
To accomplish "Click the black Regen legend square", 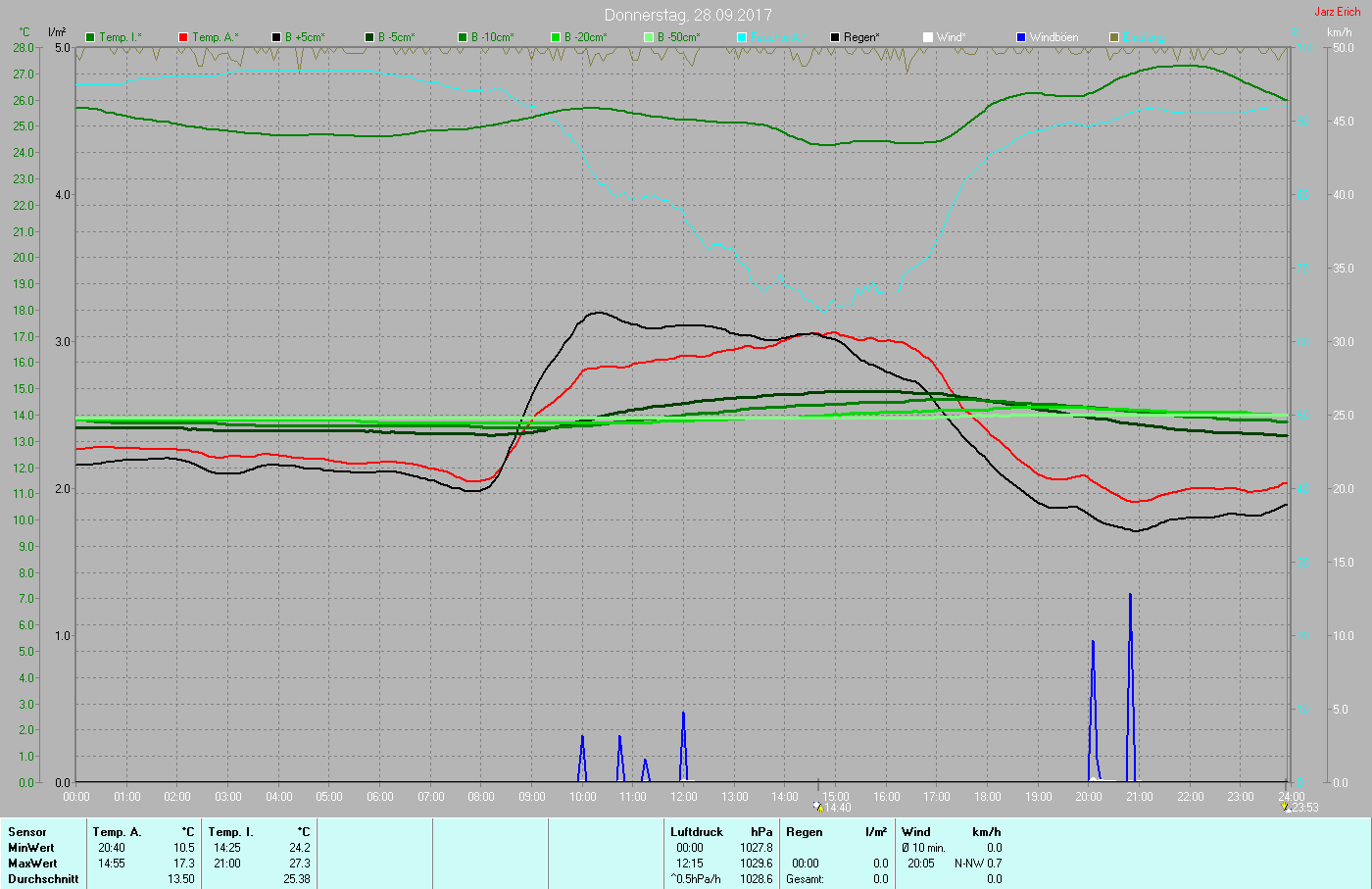I will pyautogui.click(x=835, y=37).
